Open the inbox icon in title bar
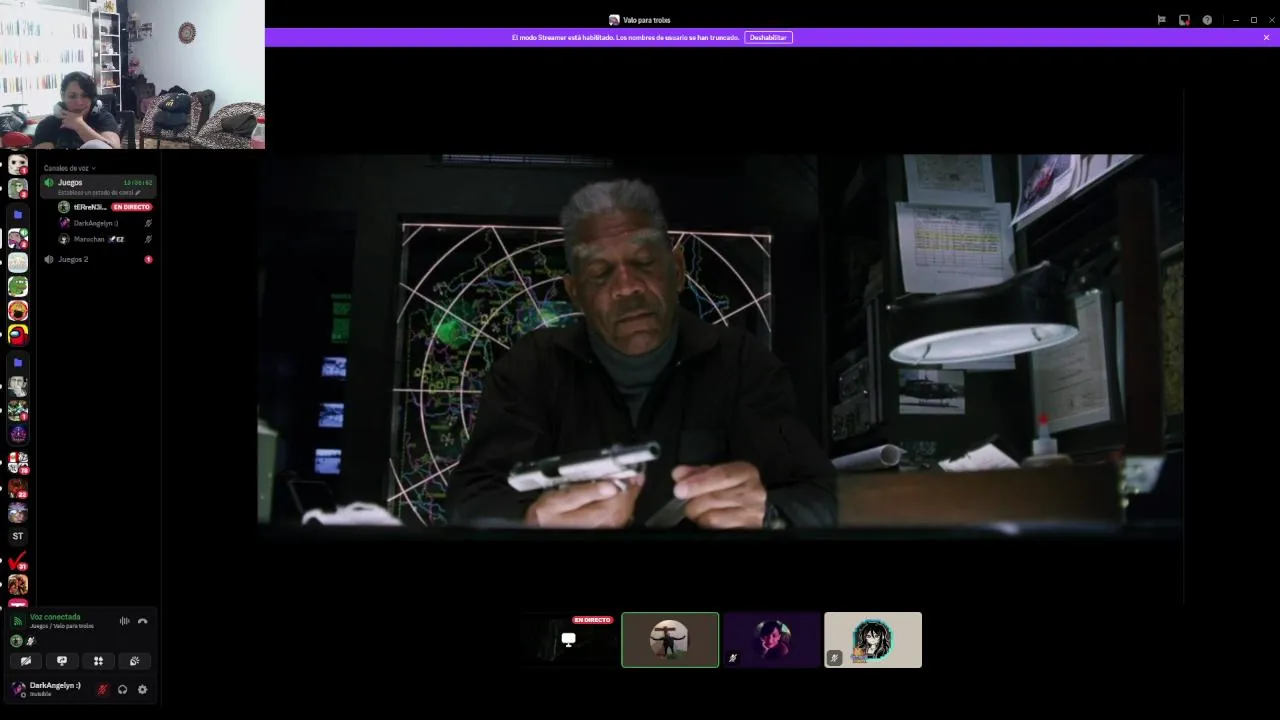Screen dimensions: 1280x720 coord(1184,20)
